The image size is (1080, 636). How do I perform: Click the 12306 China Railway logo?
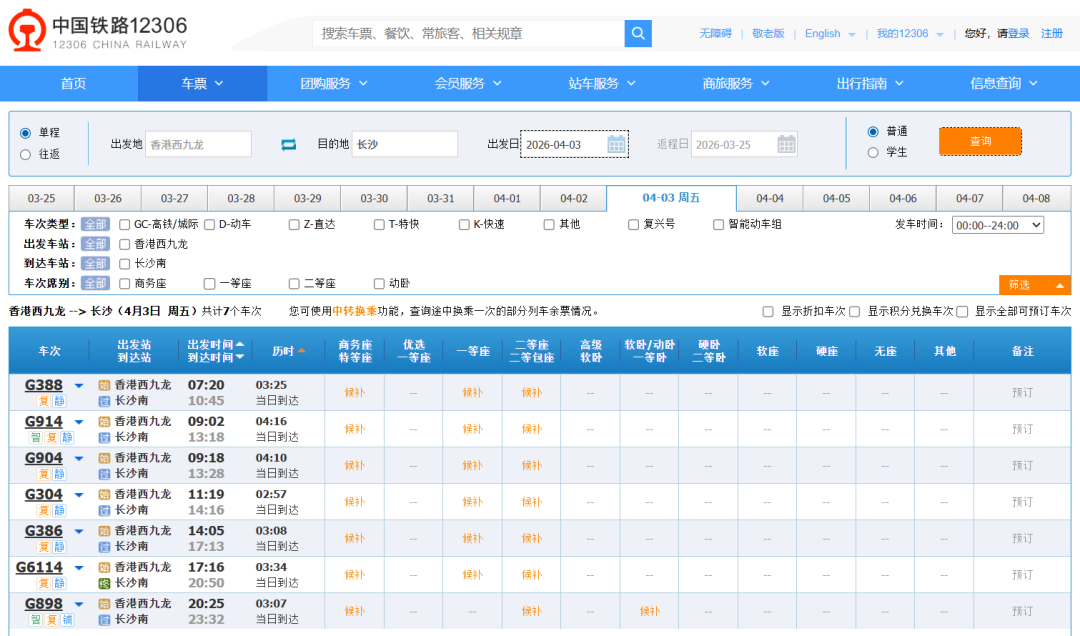[98, 32]
